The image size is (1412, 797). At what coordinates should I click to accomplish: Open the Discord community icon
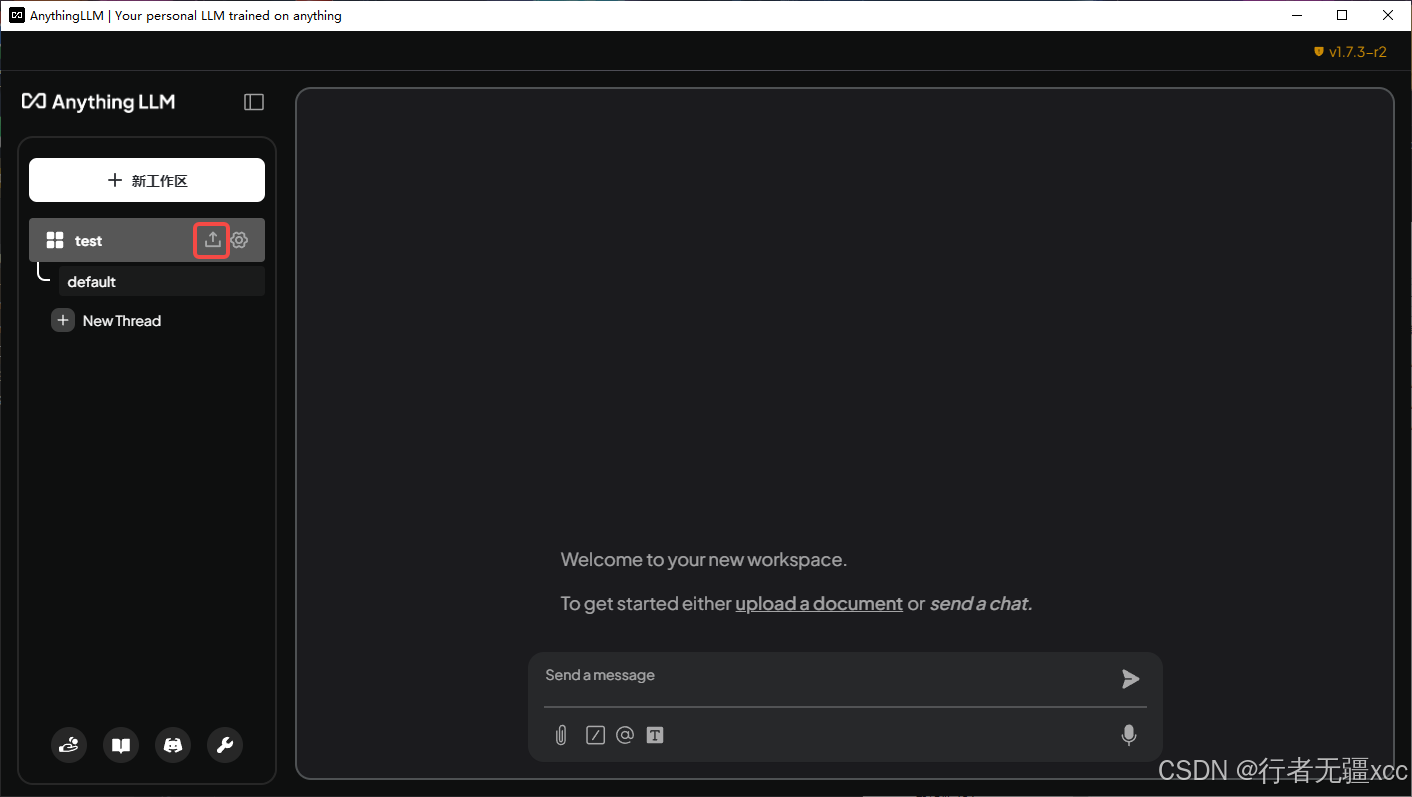173,745
